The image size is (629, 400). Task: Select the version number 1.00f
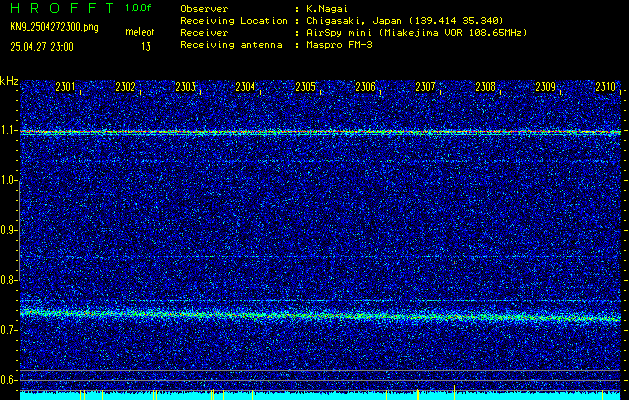(x=138, y=8)
